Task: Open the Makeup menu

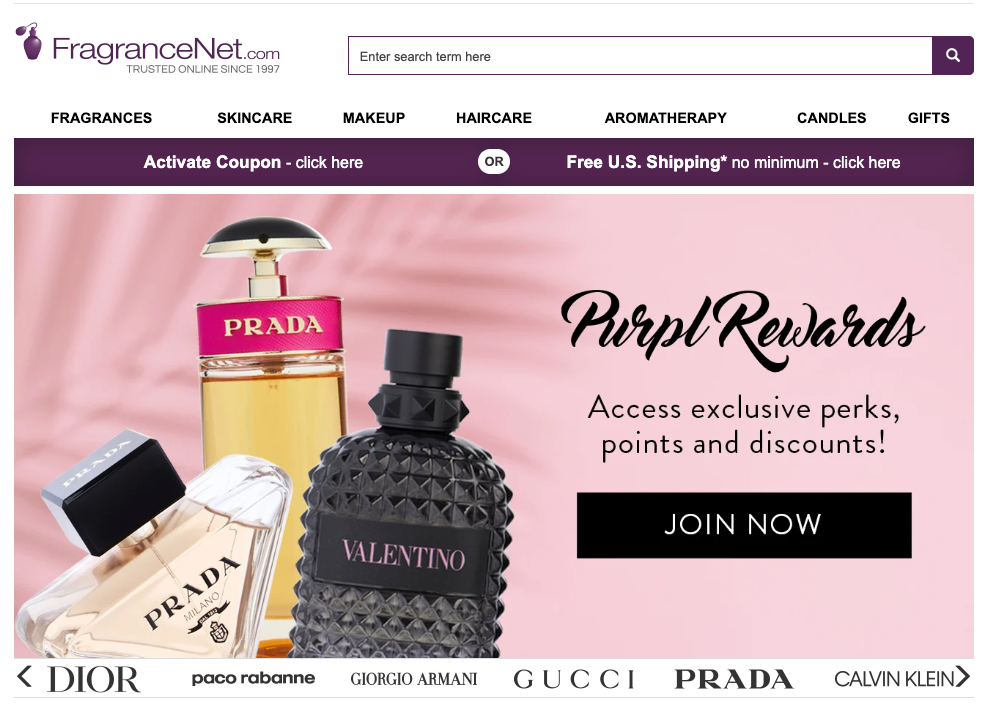Action: [374, 118]
